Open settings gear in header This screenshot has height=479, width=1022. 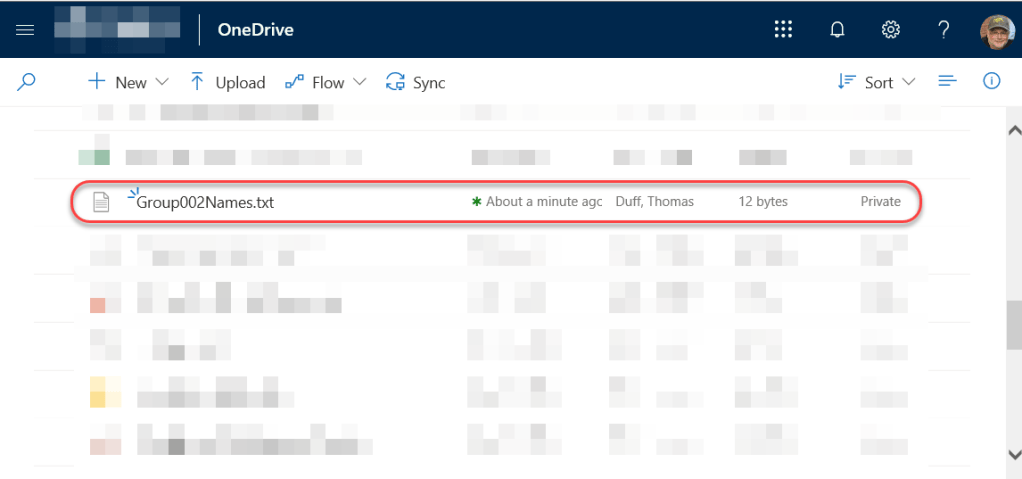point(890,30)
